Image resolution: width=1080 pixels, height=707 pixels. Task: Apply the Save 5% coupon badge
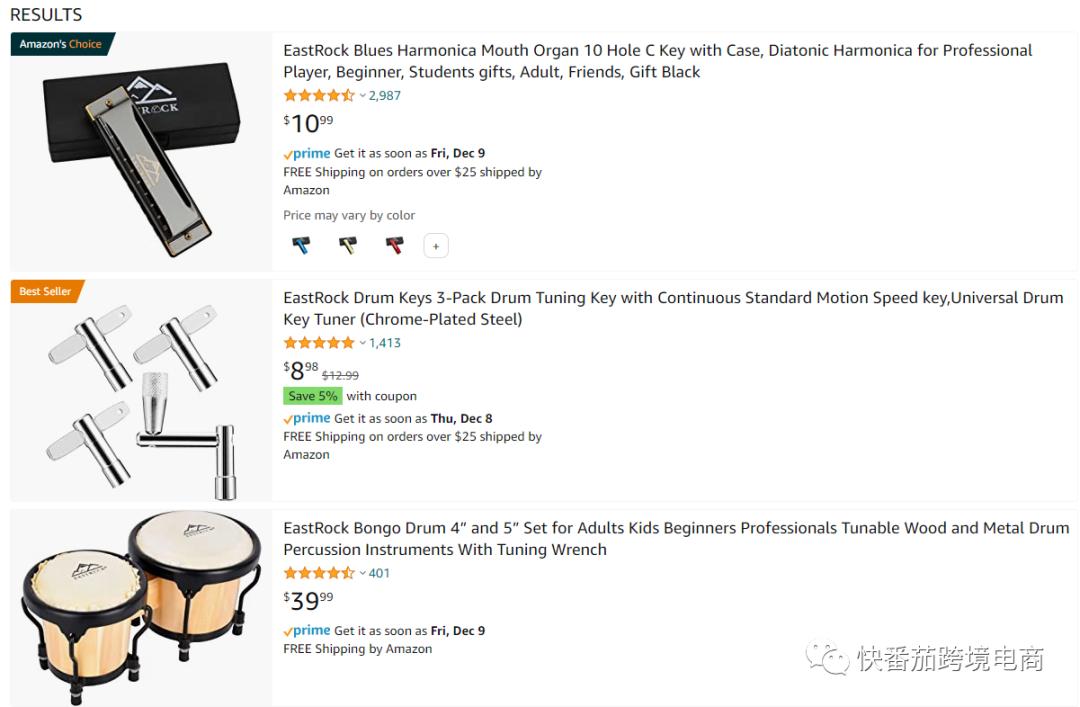[313, 396]
